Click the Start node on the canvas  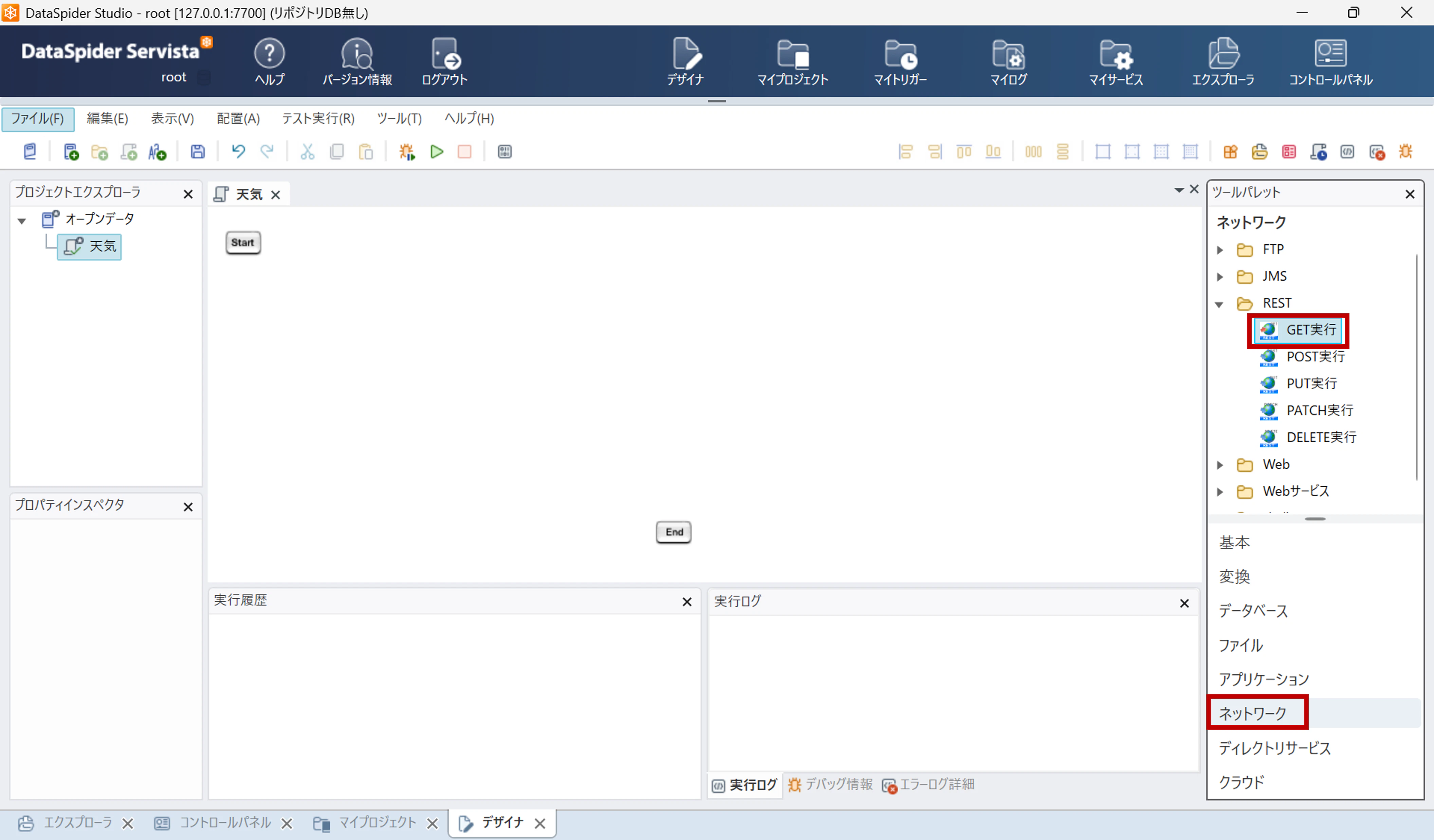[243, 243]
